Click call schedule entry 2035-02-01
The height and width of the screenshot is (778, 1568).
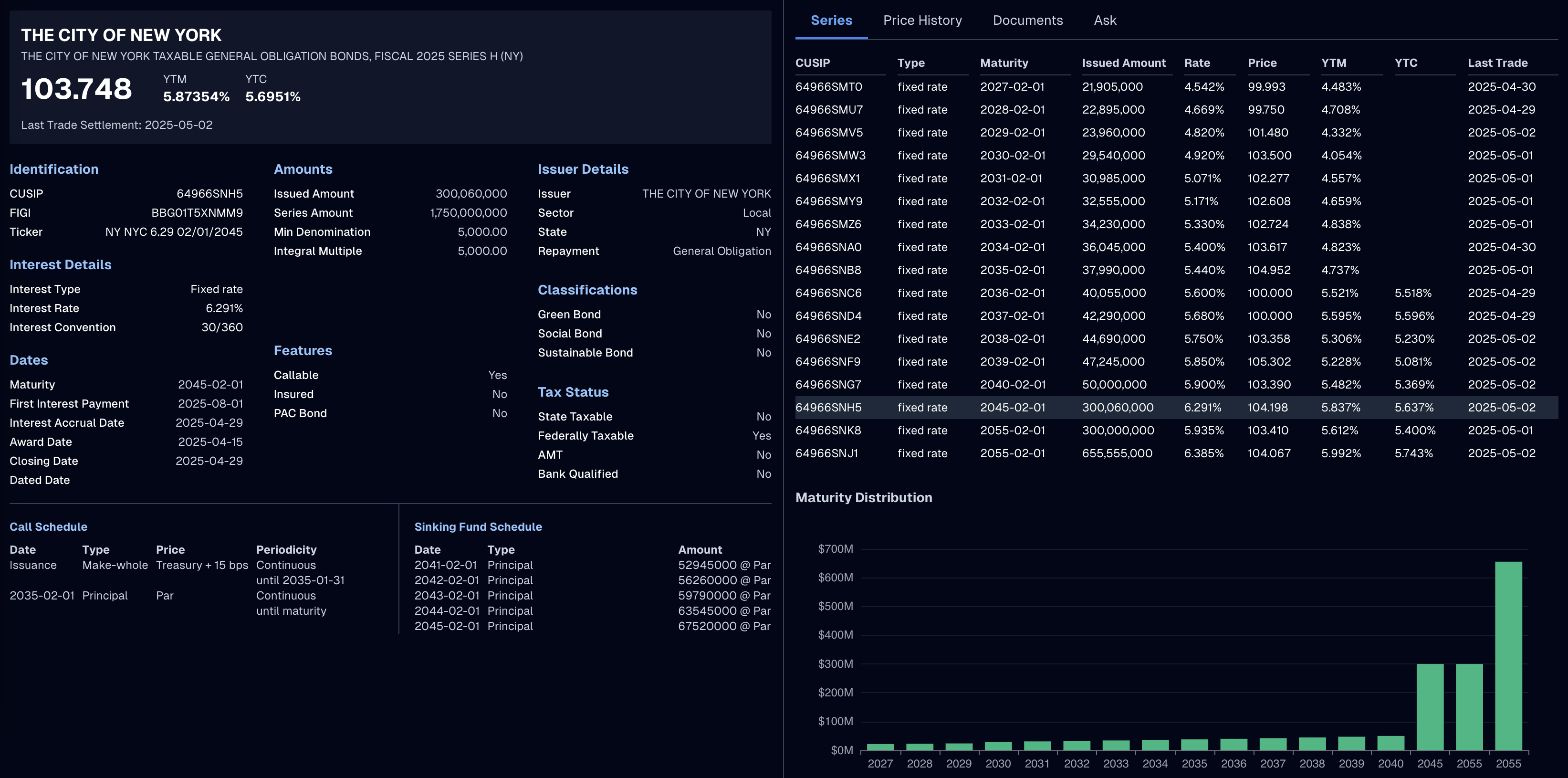point(42,595)
